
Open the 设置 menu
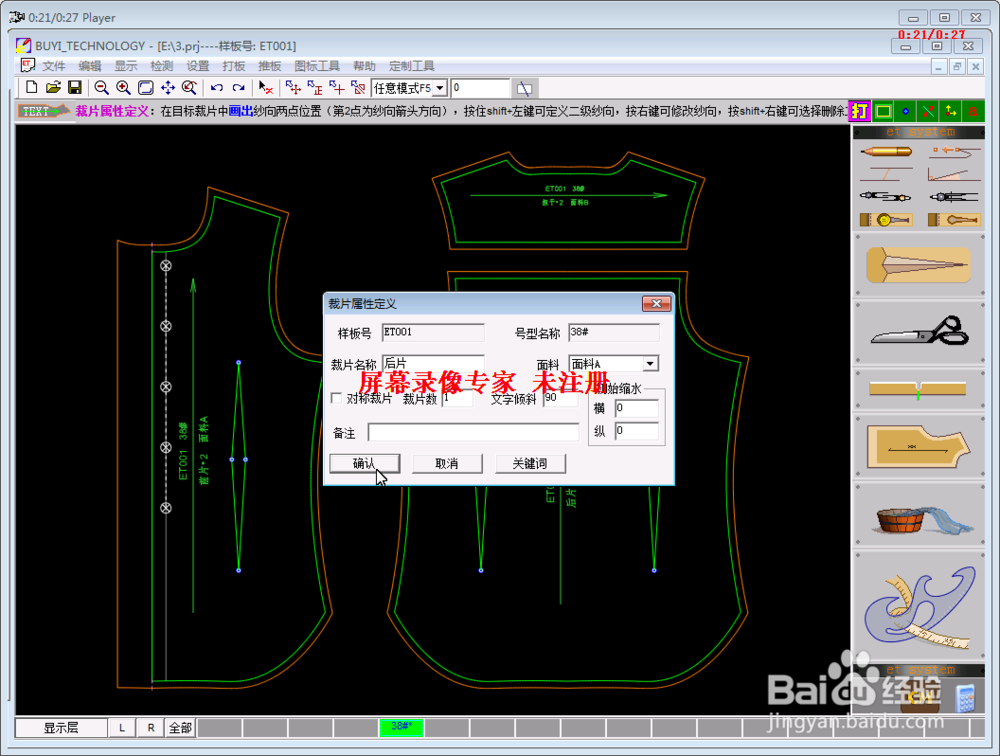[198, 66]
